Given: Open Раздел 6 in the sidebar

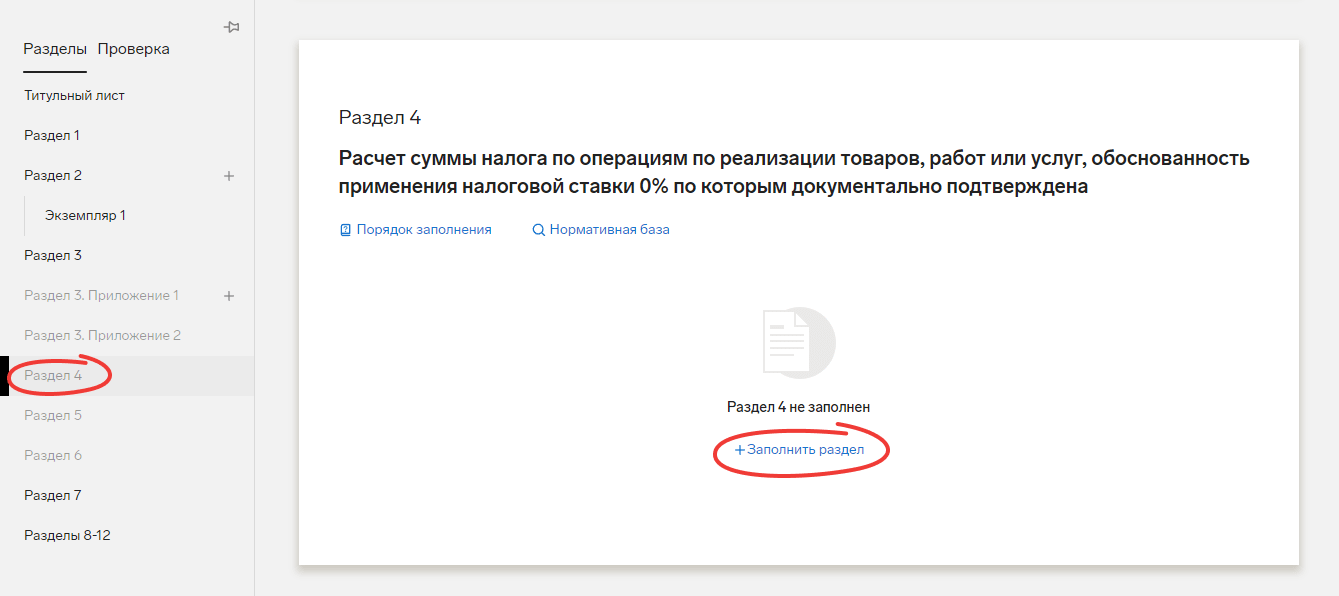Looking at the screenshot, I should tap(53, 456).
